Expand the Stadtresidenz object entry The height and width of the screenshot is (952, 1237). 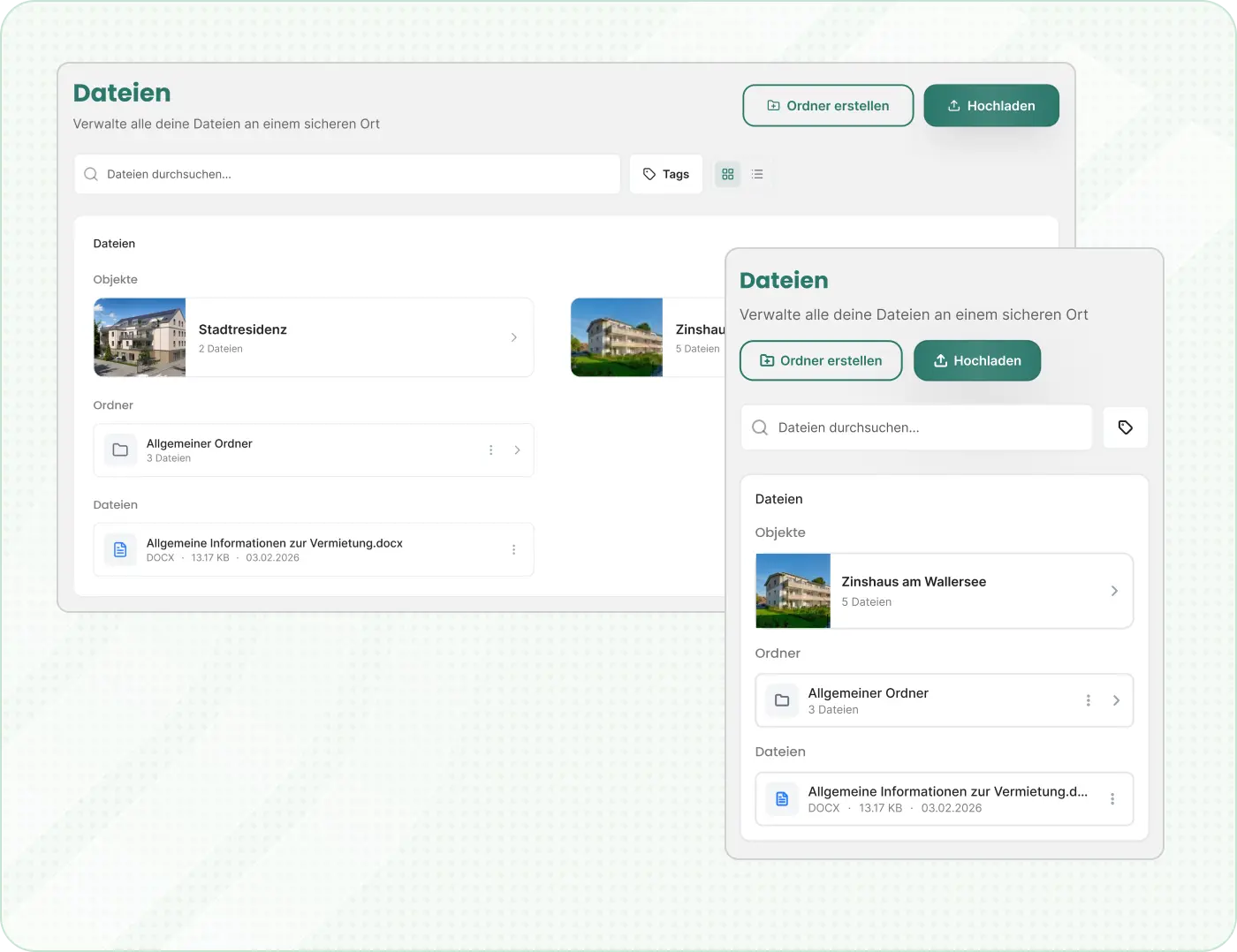click(x=514, y=337)
